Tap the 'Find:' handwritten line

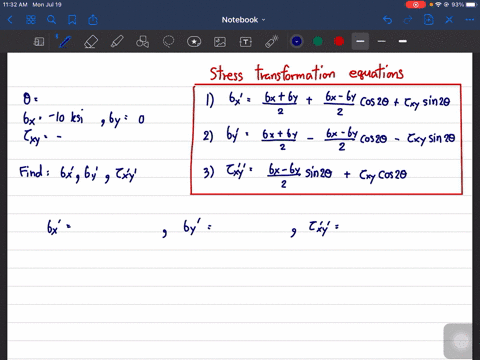point(78,173)
